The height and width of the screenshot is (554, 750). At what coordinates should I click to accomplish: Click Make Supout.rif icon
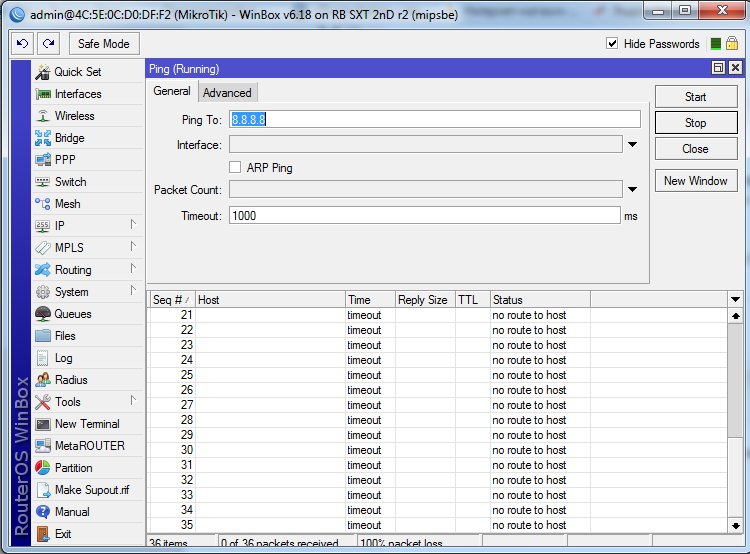click(43, 490)
